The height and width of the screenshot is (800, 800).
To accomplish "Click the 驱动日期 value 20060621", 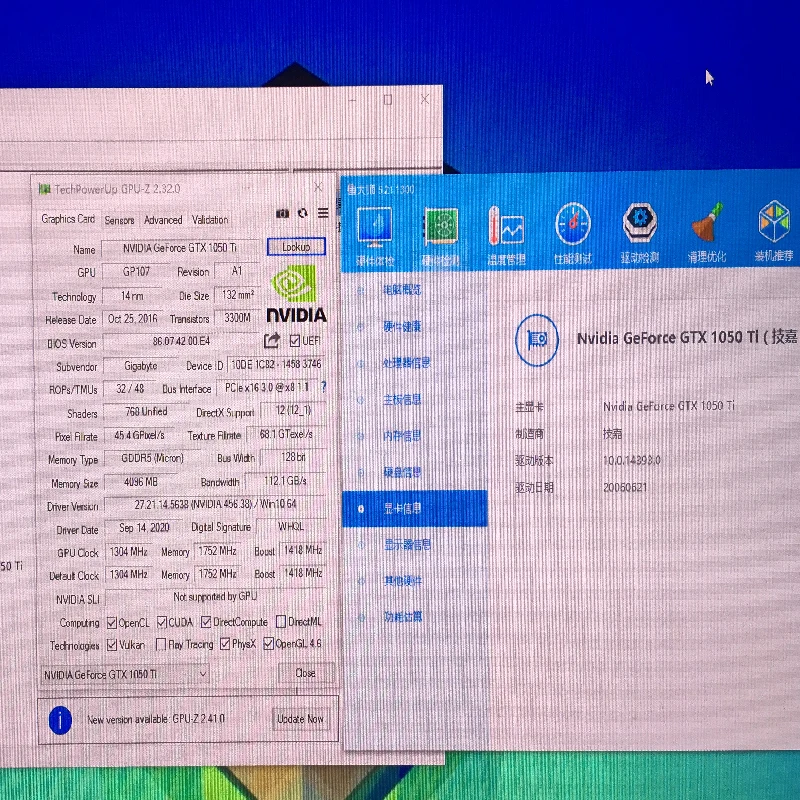I will coord(624,487).
